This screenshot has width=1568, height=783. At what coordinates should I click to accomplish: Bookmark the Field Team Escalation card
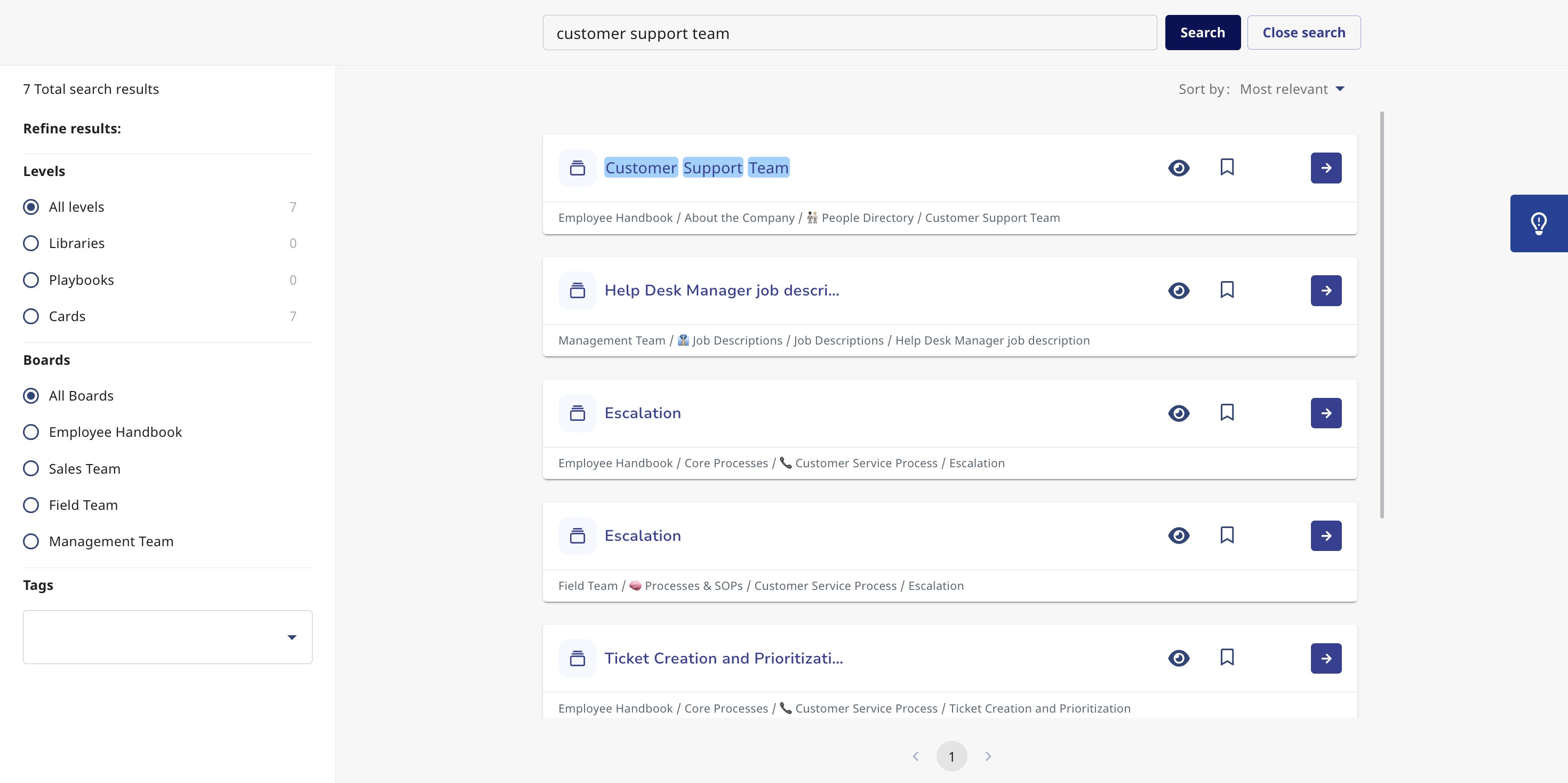[x=1227, y=535]
